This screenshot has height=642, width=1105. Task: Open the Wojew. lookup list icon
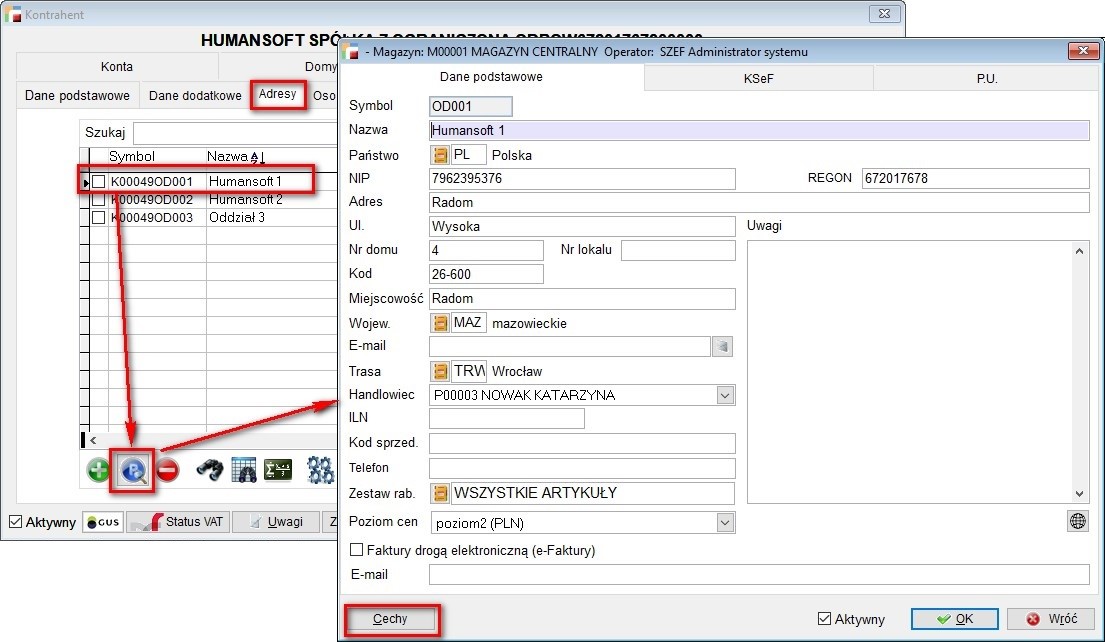click(x=440, y=323)
